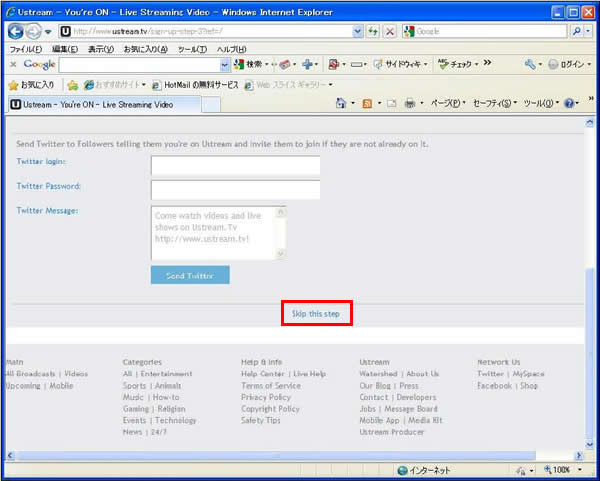600x481 pixels.
Task: Click the Twitter Password input field
Action: pos(235,190)
